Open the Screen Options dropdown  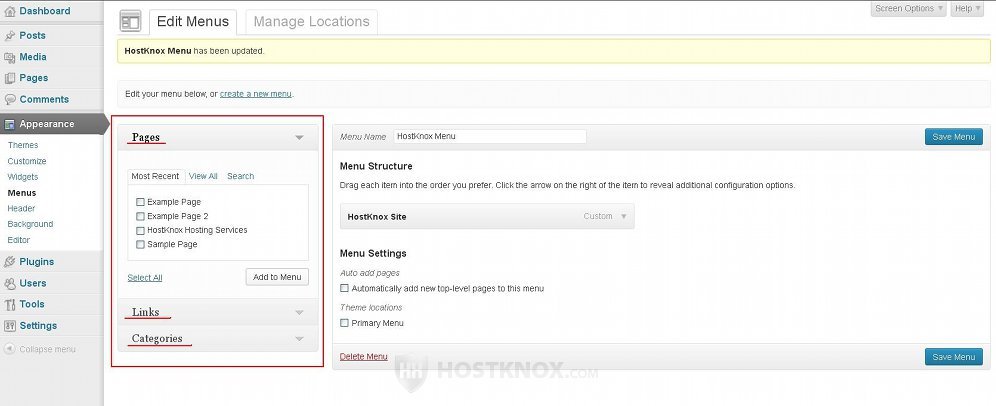coord(908,8)
